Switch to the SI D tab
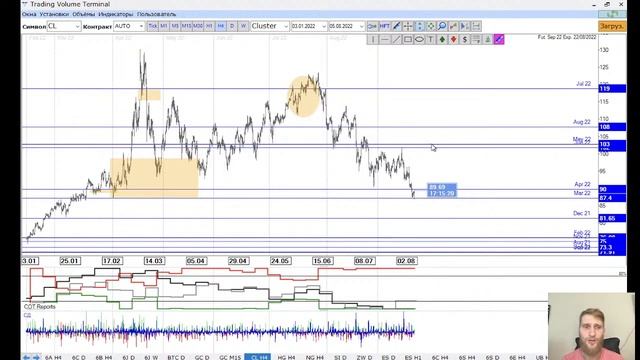 [x=340, y=358]
